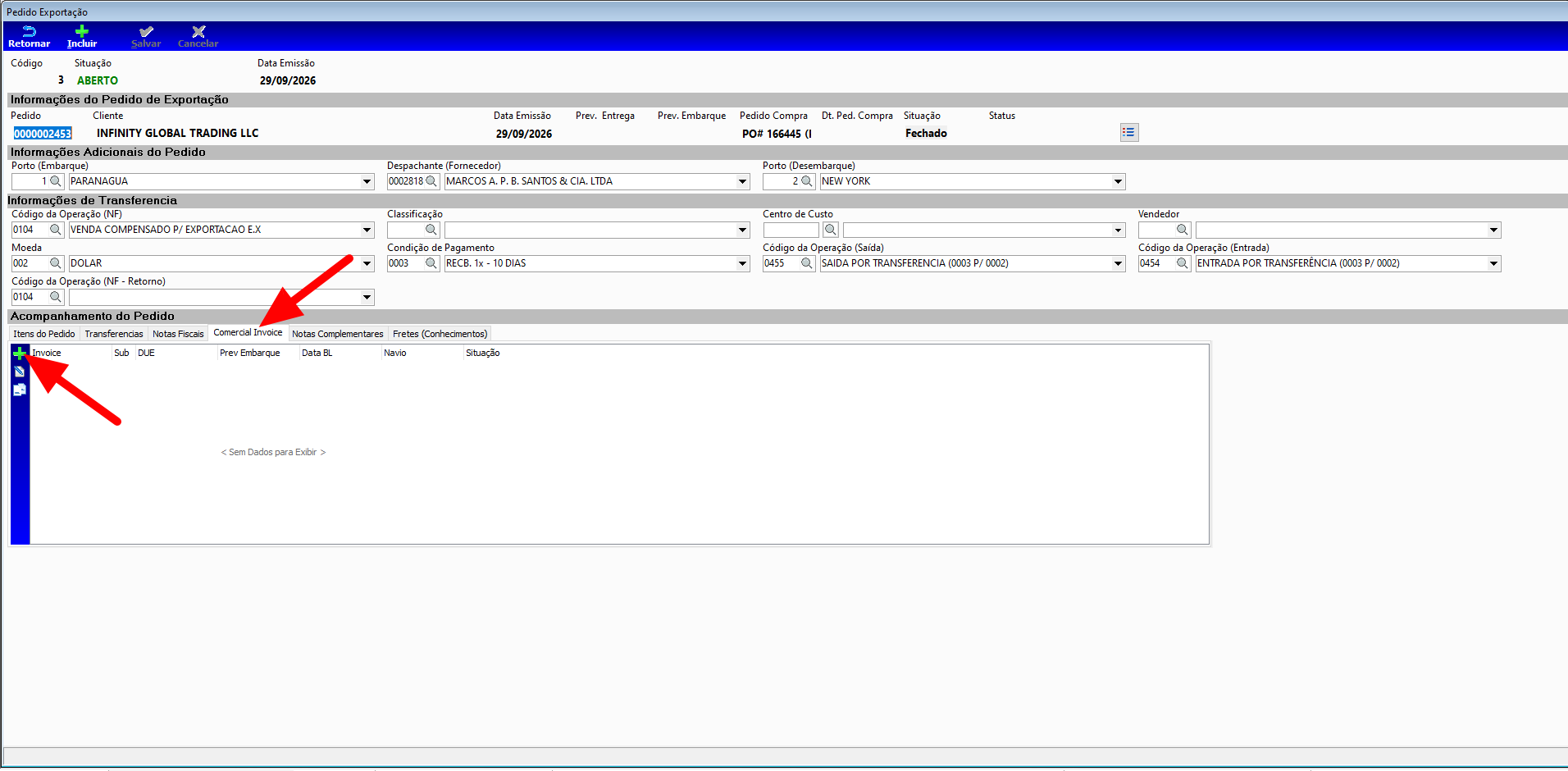The image size is (1568, 771).
Task: Switch to Itens do Pedido tab
Action: point(44,334)
